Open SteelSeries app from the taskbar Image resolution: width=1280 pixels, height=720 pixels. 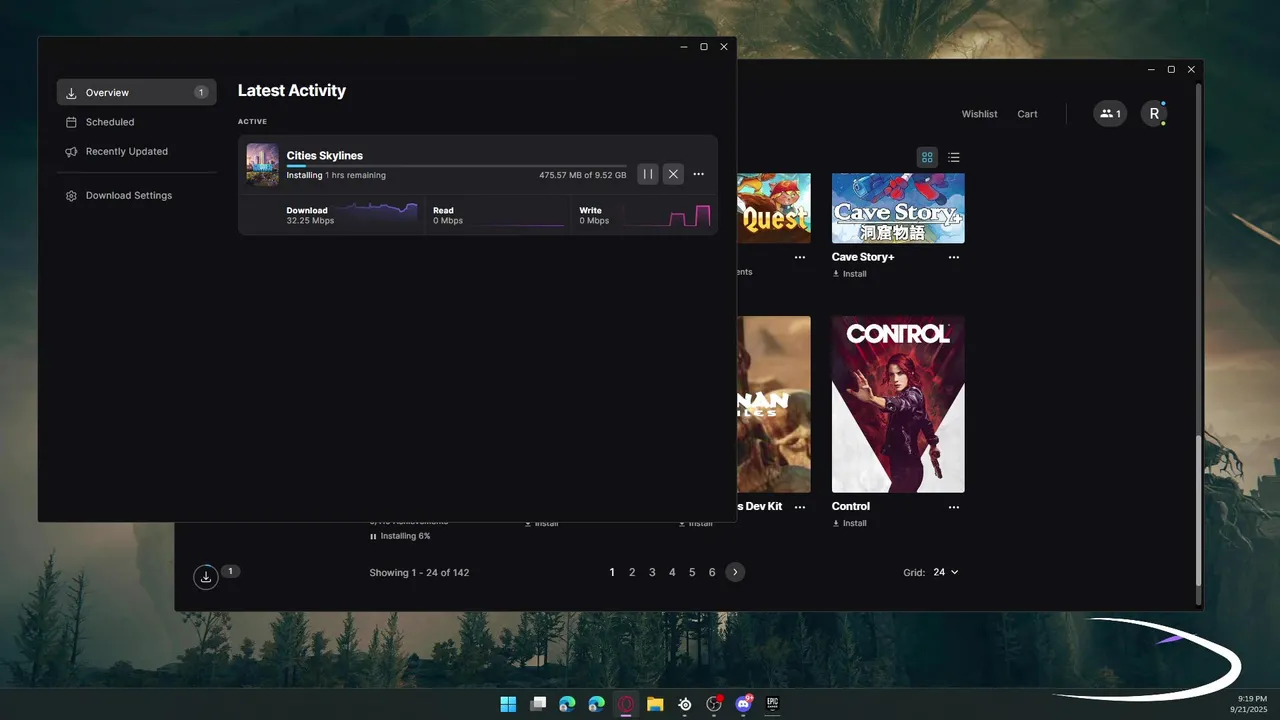[685, 704]
